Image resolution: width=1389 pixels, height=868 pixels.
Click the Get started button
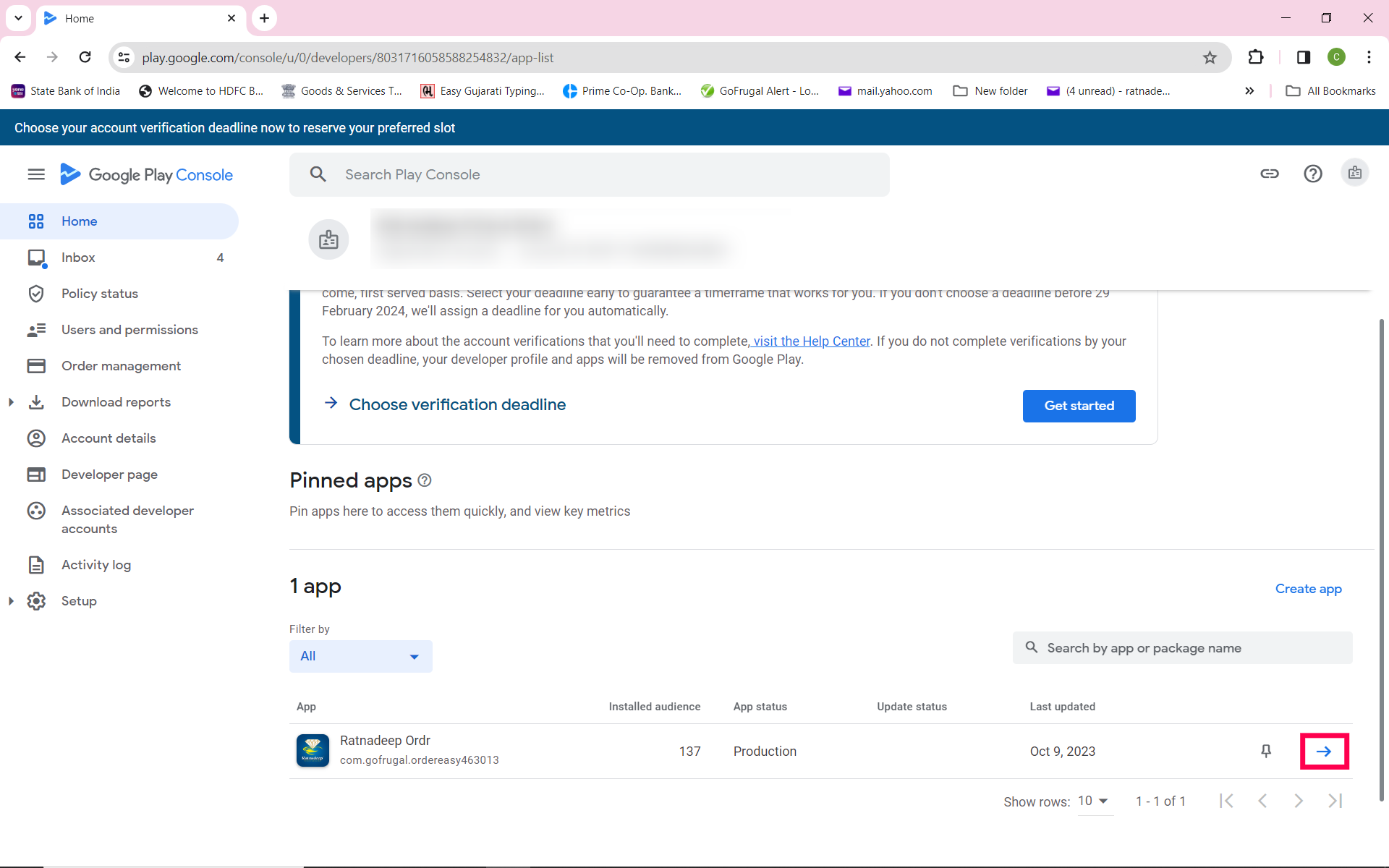click(x=1079, y=406)
